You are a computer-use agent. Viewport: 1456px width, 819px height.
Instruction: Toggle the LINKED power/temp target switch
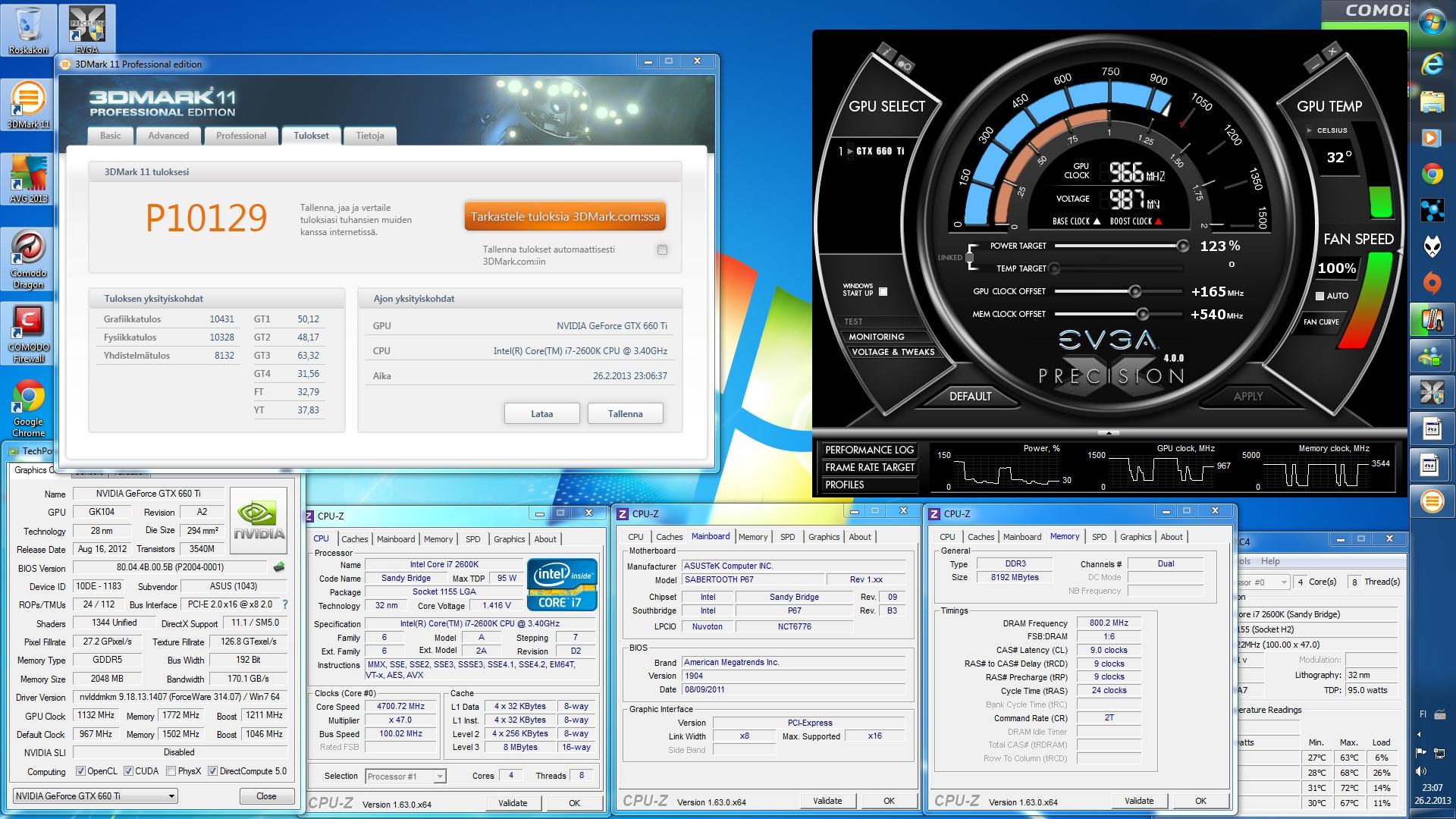coord(970,258)
